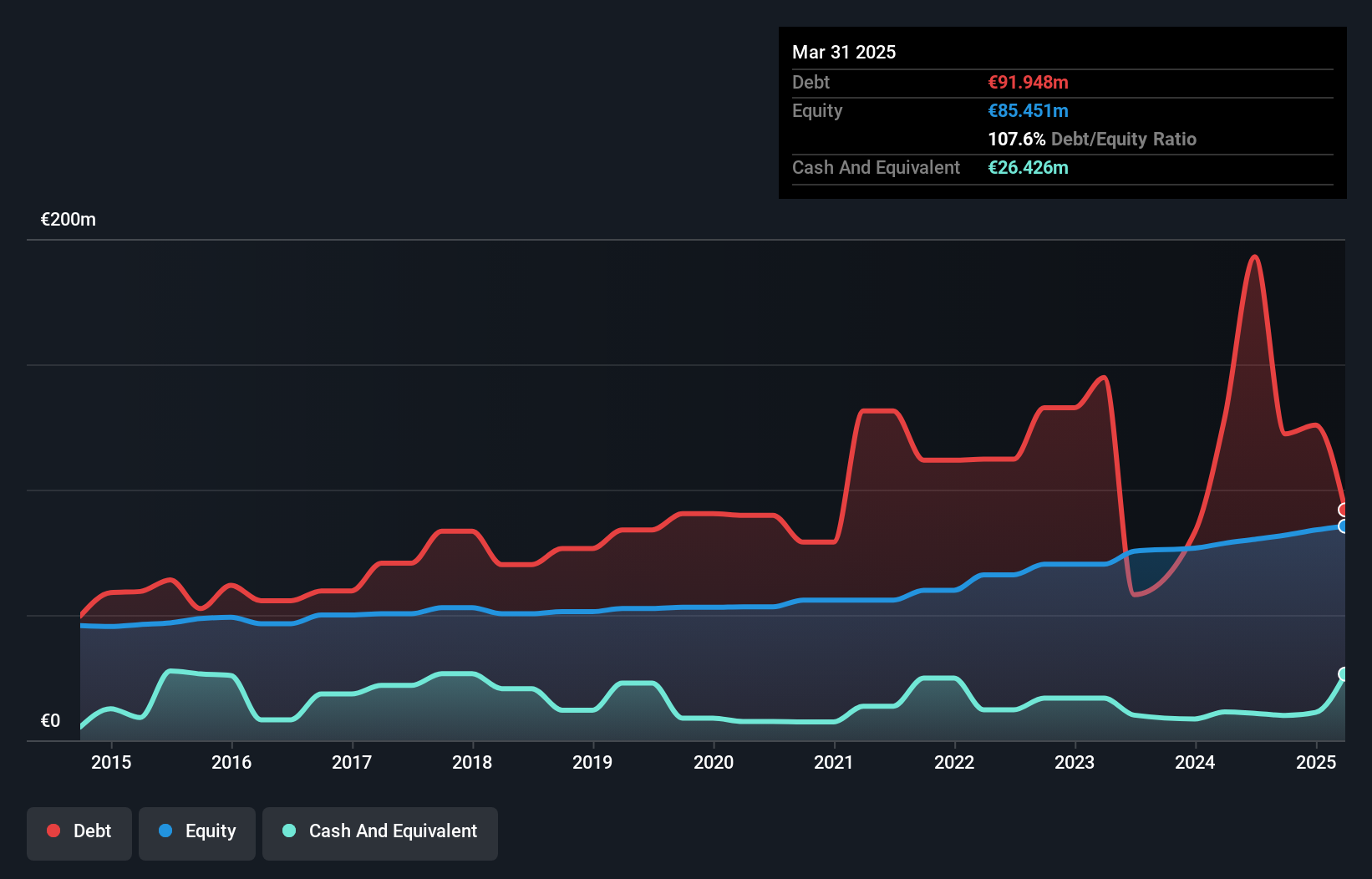The image size is (1372, 879).
Task: Select the blue Equity endpoint marker
Action: coord(1344,526)
